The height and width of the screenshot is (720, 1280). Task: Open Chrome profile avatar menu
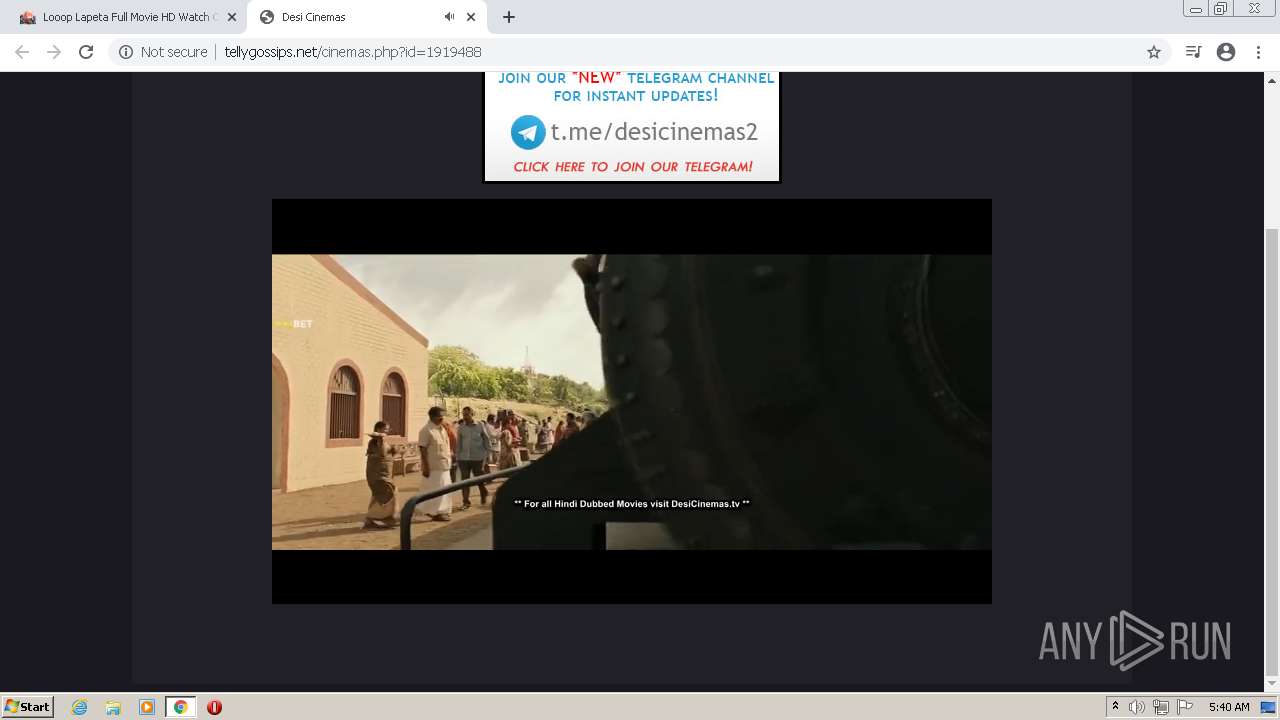click(1226, 52)
